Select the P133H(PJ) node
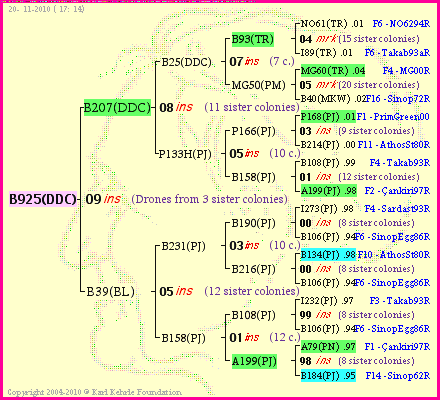The width and height of the screenshot is (440, 400). click(x=185, y=154)
